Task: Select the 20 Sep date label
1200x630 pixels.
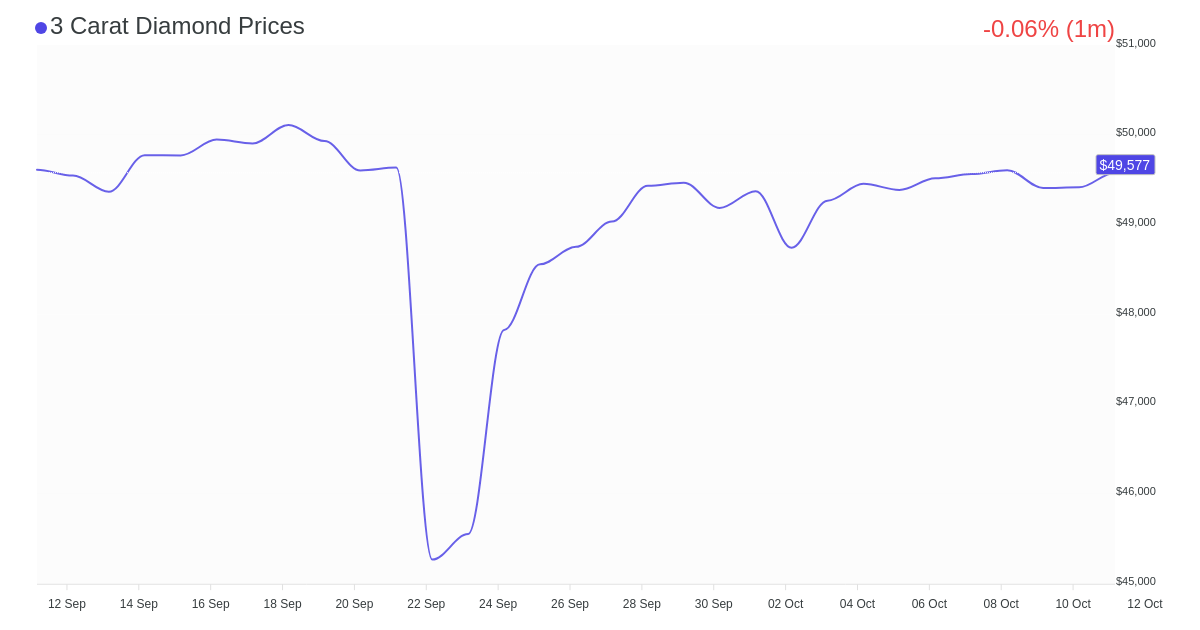Action: (x=354, y=604)
